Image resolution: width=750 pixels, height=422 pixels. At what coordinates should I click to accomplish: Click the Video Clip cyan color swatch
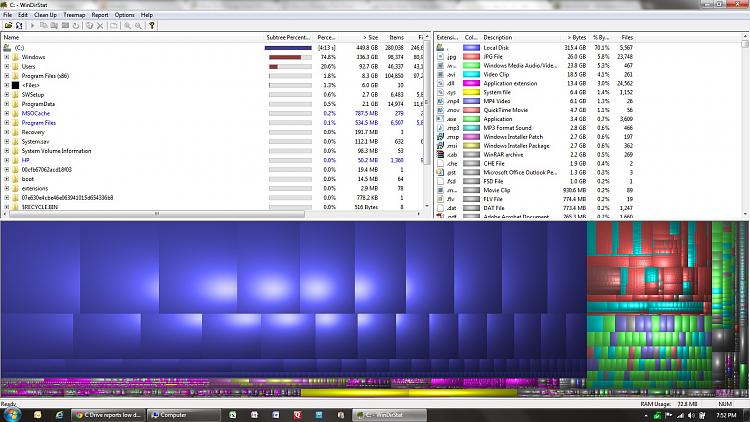[471, 74]
